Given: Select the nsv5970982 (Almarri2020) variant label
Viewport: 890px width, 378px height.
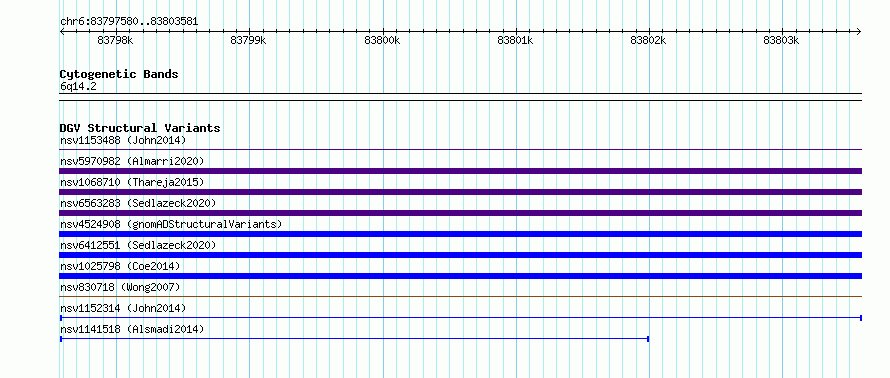Looking at the screenshot, I should coord(132,161).
